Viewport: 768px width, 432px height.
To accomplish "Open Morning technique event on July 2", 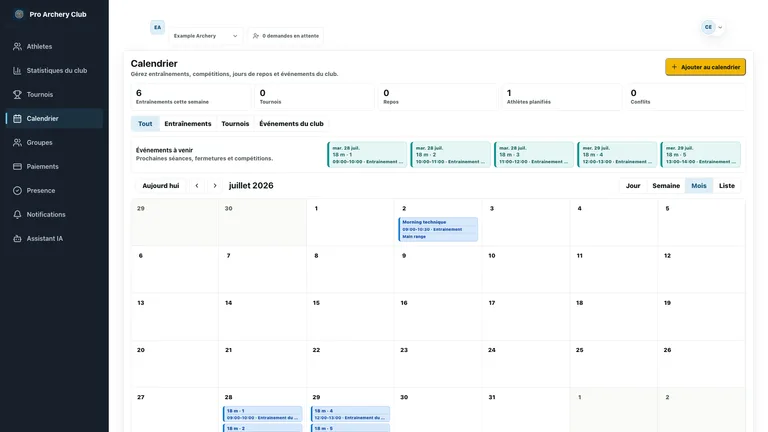I will [438, 229].
